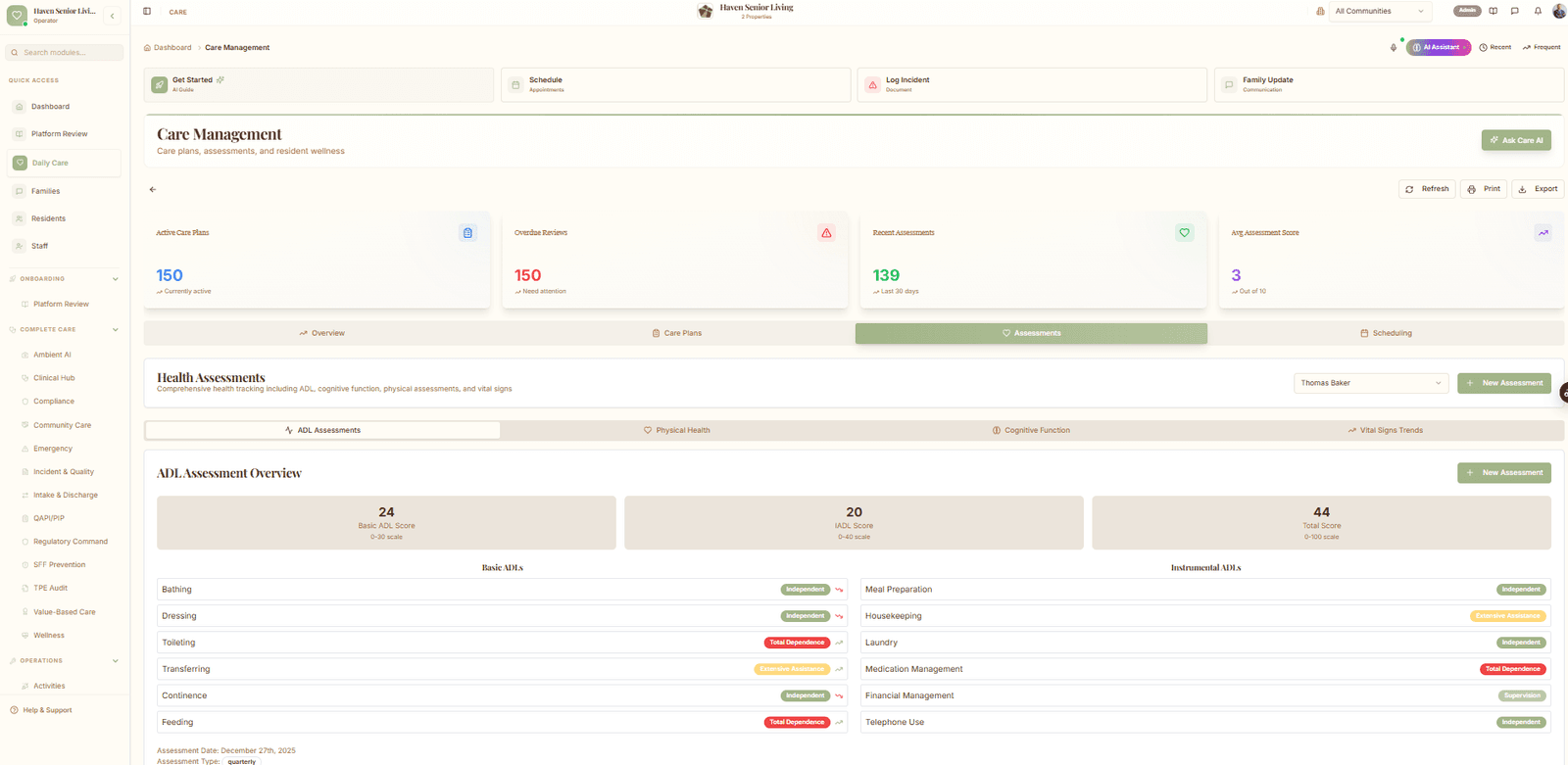Click the Recent Assessments heart icon

(1184, 233)
